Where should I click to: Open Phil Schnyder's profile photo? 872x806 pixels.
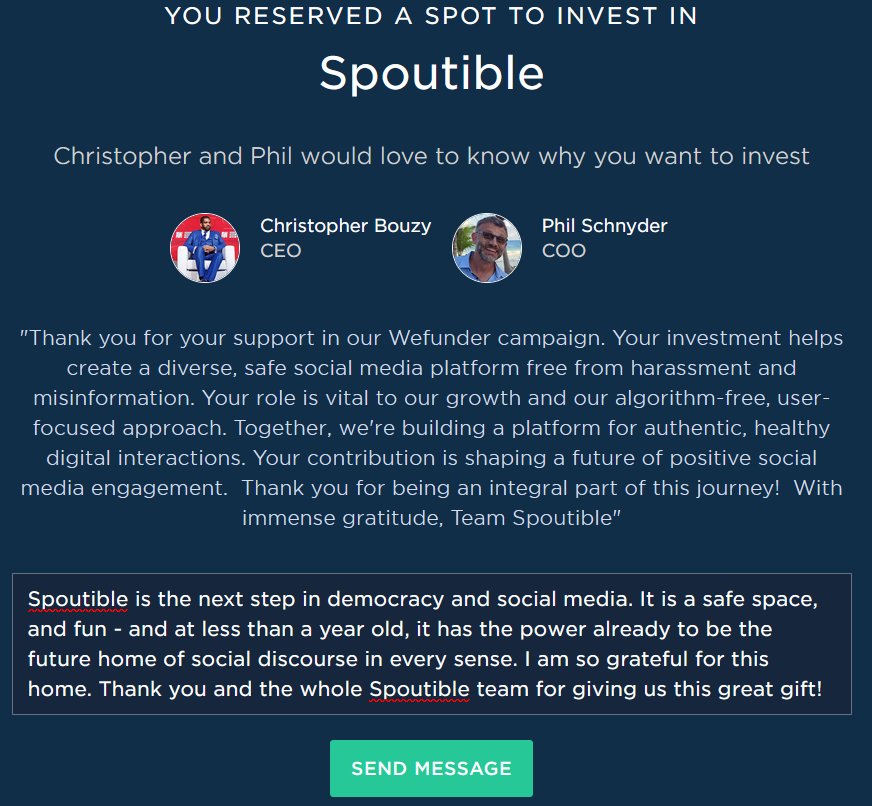[487, 248]
